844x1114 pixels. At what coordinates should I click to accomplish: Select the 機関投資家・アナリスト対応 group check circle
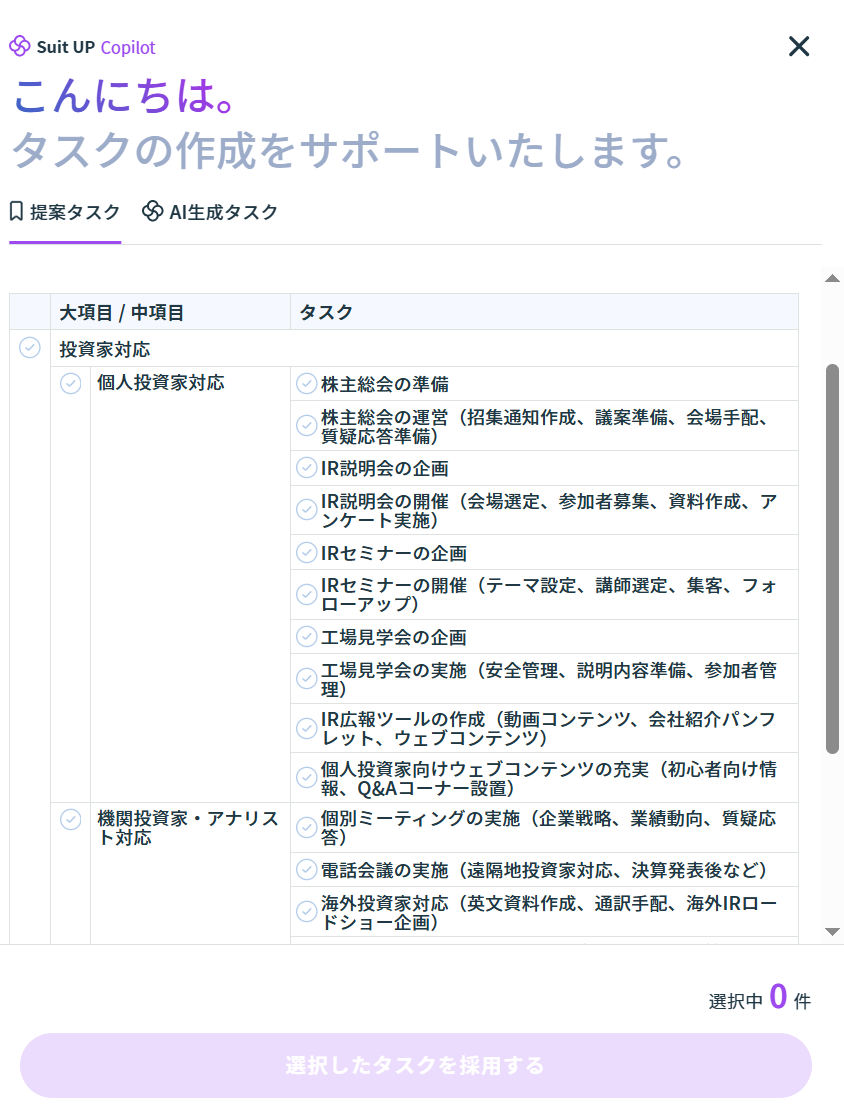(x=70, y=820)
